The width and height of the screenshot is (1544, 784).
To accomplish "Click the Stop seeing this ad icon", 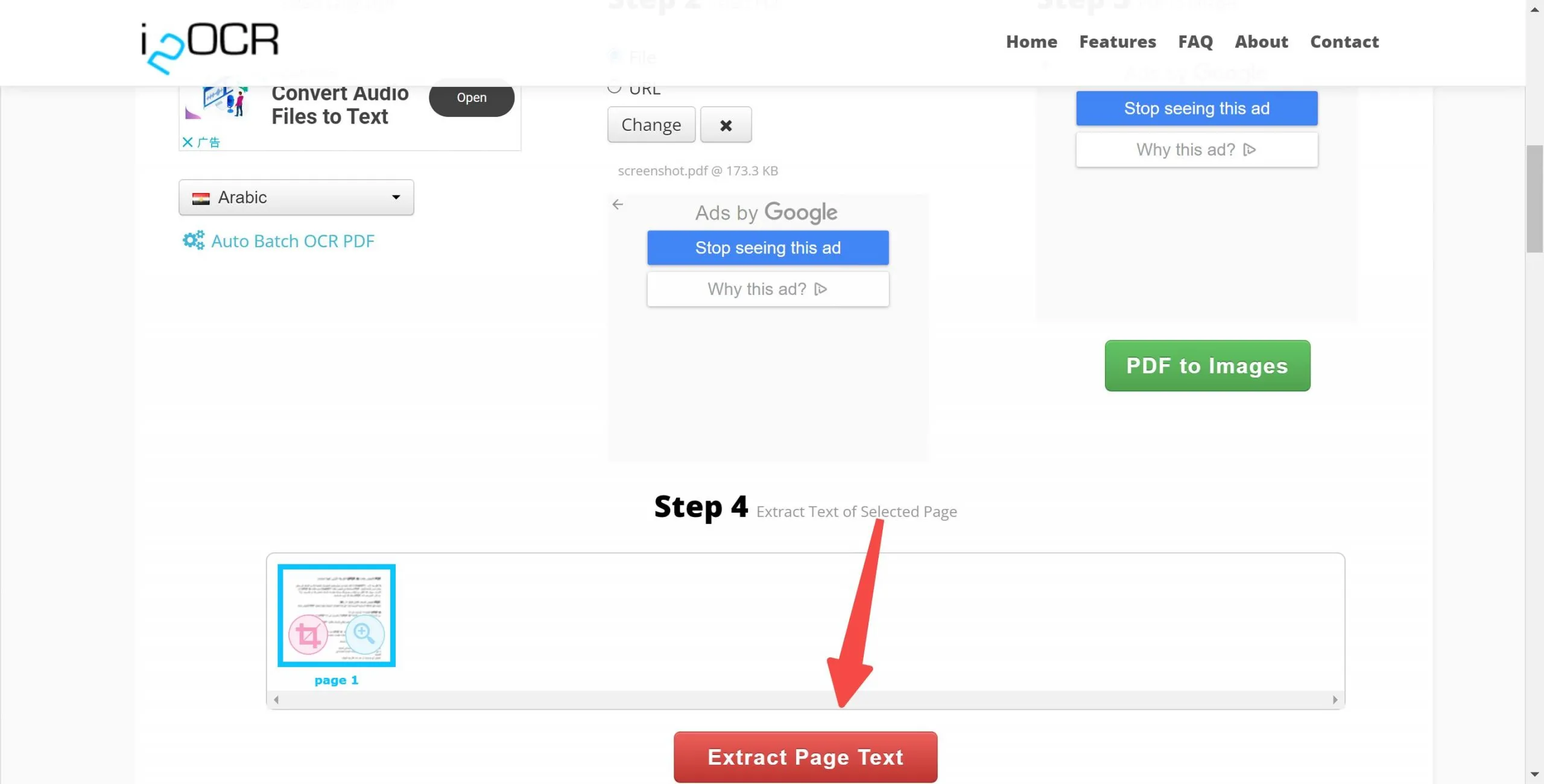I will (x=768, y=247).
